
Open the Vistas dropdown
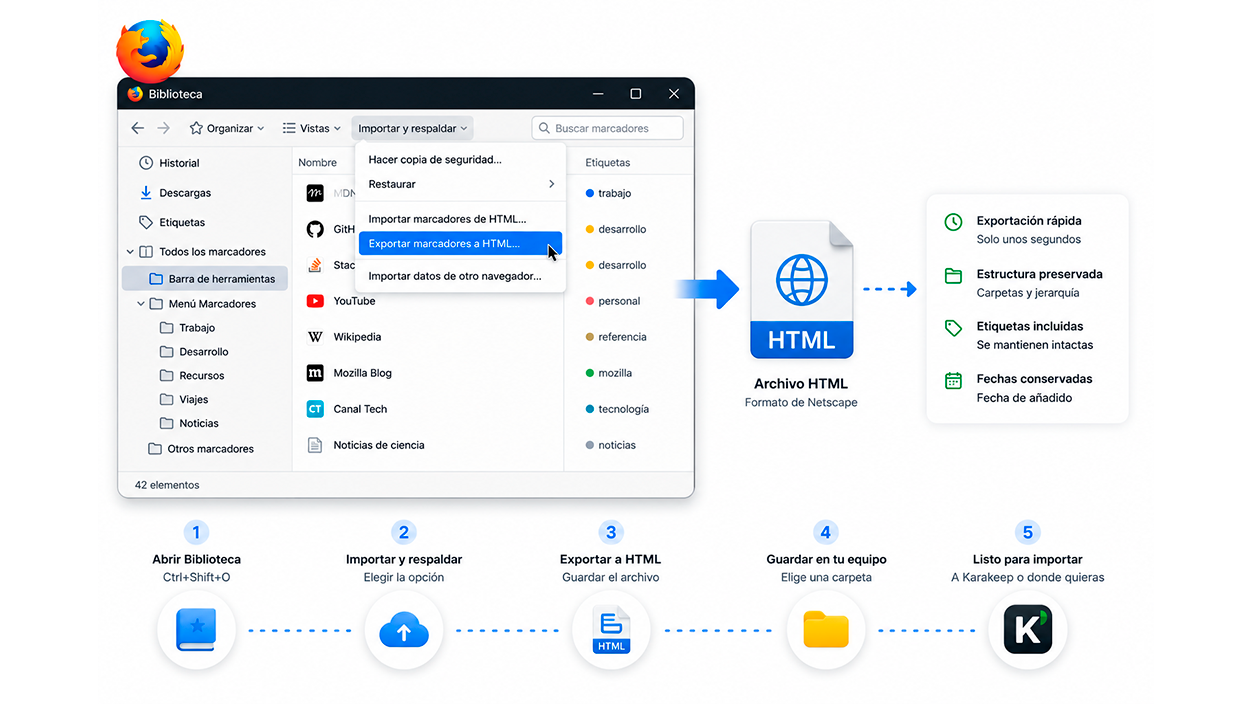(311, 128)
